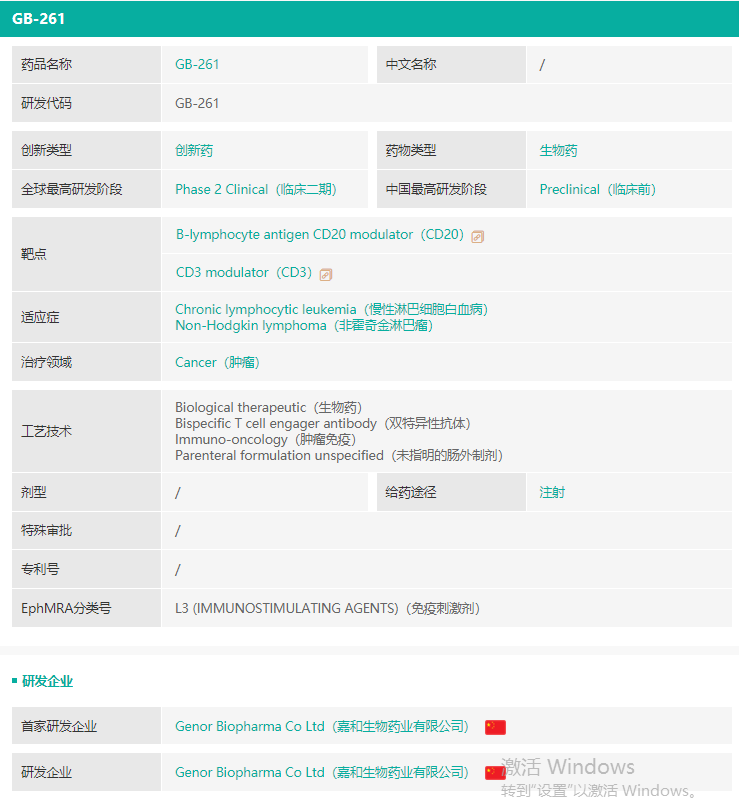Open the GB-261 drug name link
This screenshot has width=739, height=799.
(x=197, y=64)
